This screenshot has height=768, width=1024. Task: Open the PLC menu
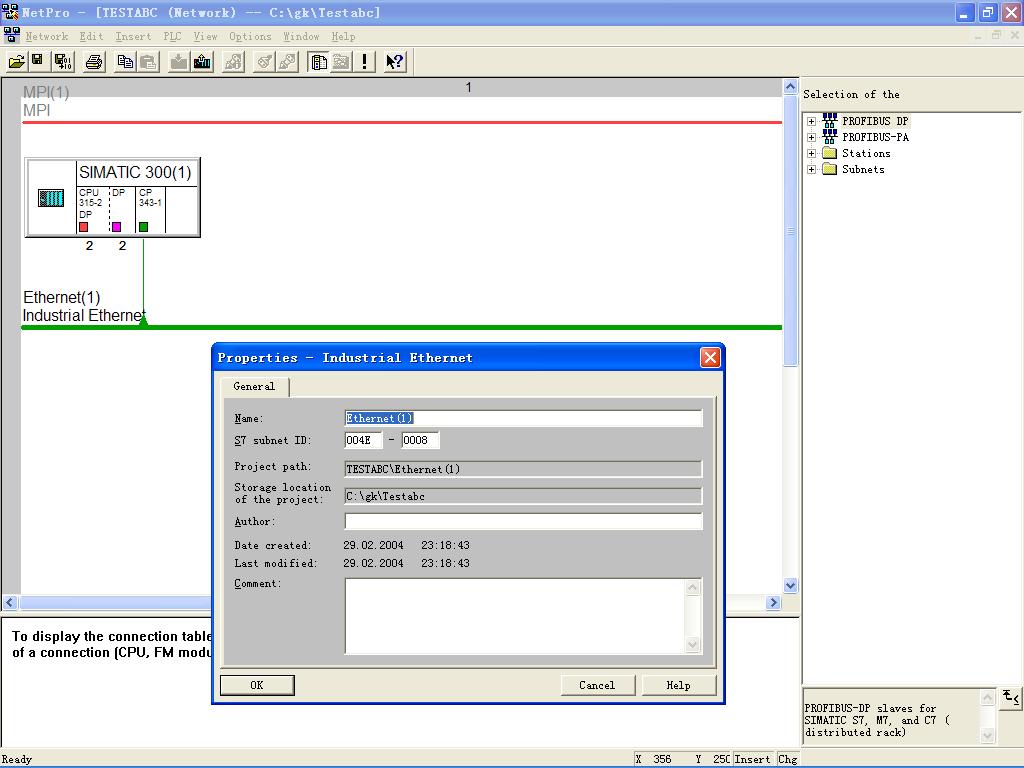coord(172,37)
